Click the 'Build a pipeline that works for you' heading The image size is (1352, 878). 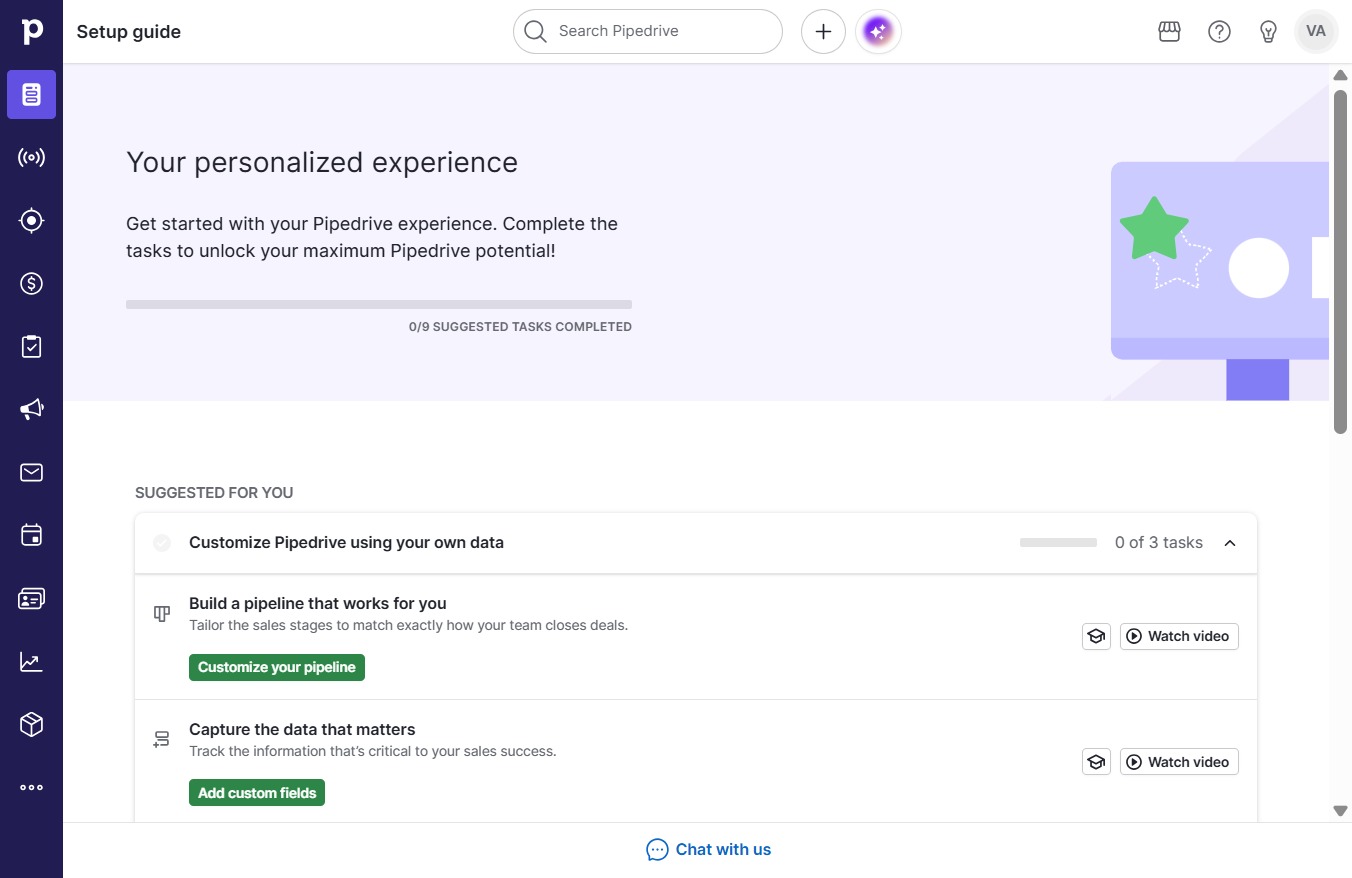click(x=318, y=603)
